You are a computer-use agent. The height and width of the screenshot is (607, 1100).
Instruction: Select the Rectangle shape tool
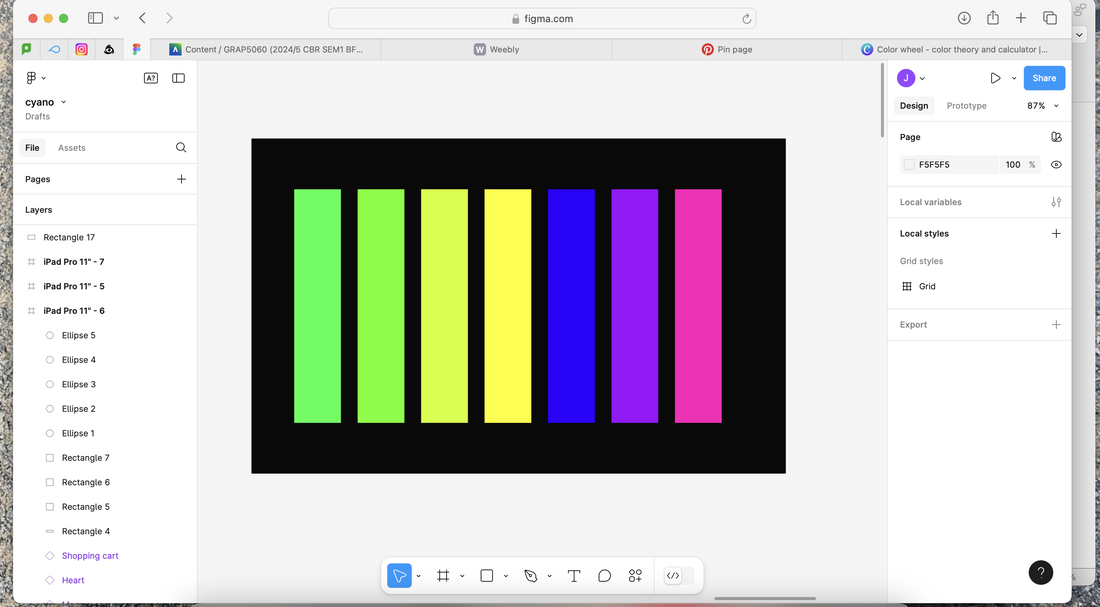coord(486,575)
